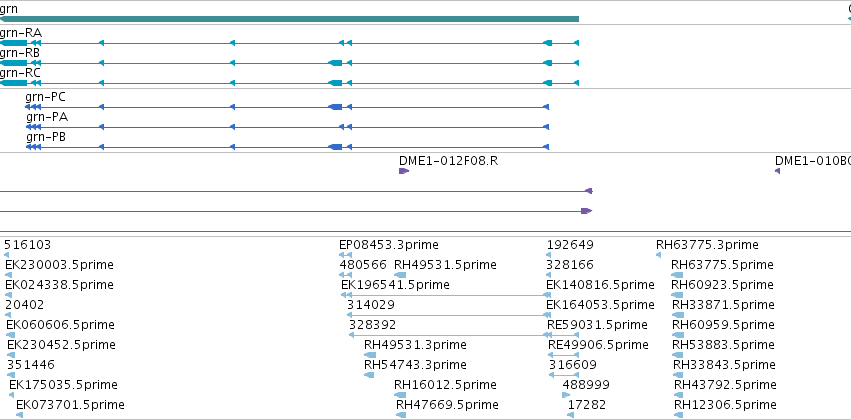
Task: Select the 480566 feature label
Action: [363, 265]
